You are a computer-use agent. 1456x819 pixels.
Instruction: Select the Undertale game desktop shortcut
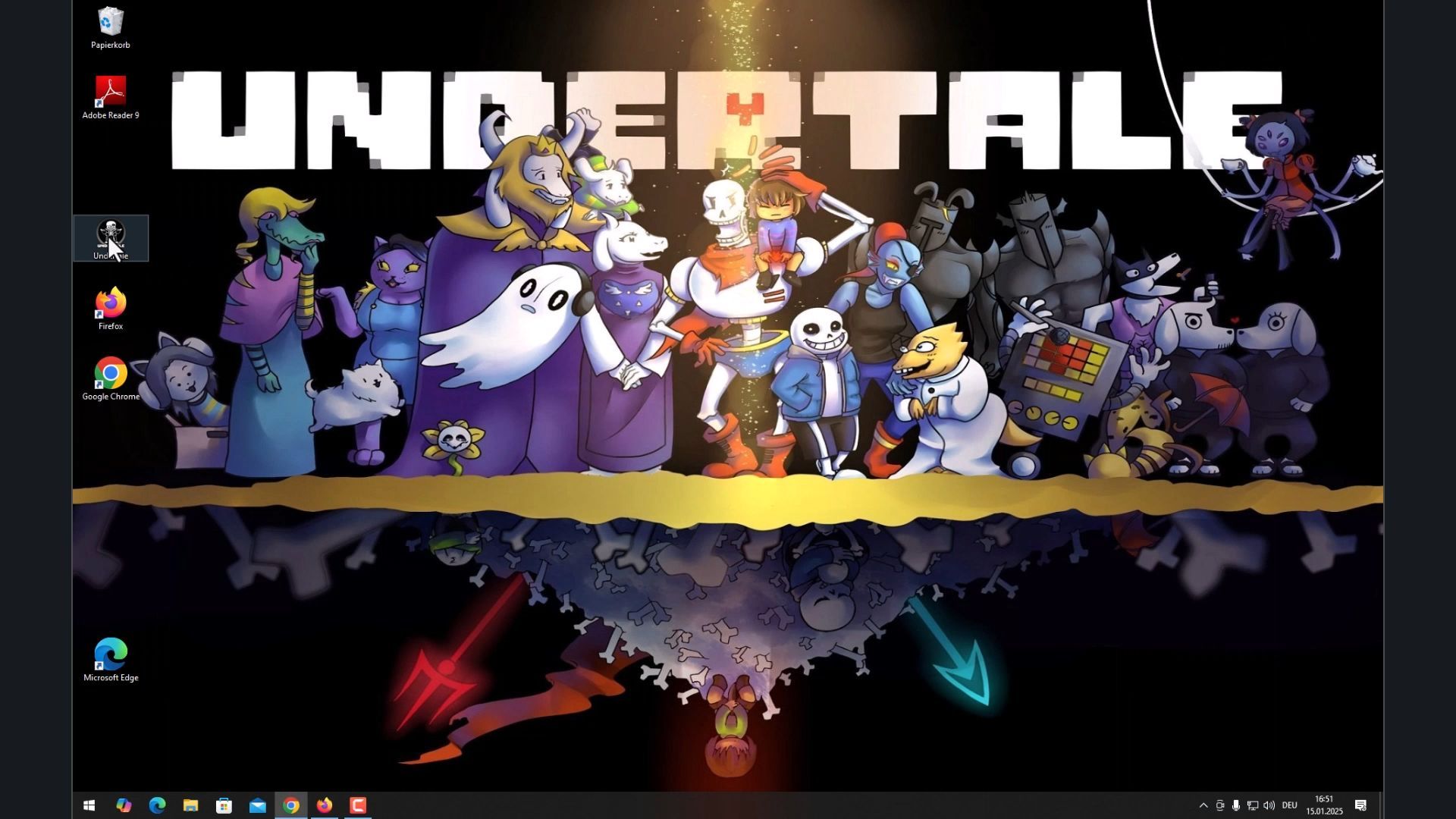pos(111,238)
